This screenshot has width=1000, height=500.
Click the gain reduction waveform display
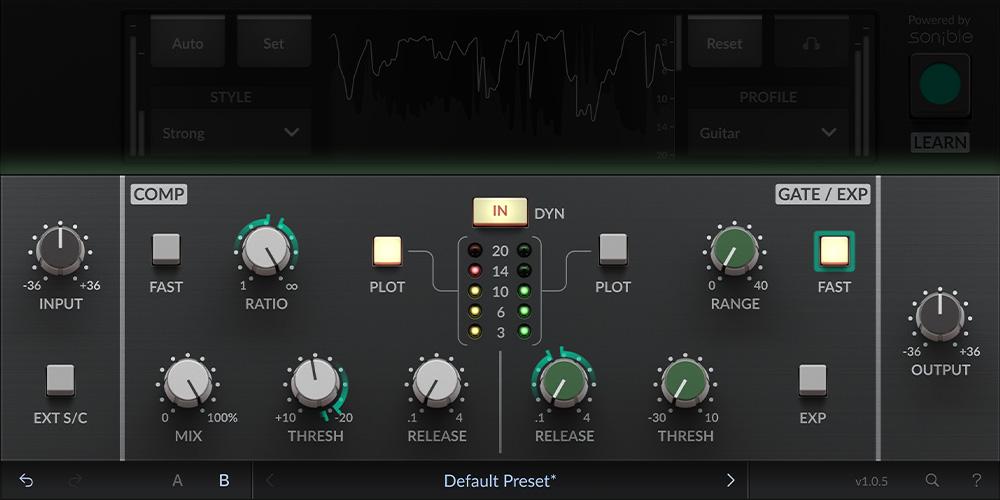point(501,86)
